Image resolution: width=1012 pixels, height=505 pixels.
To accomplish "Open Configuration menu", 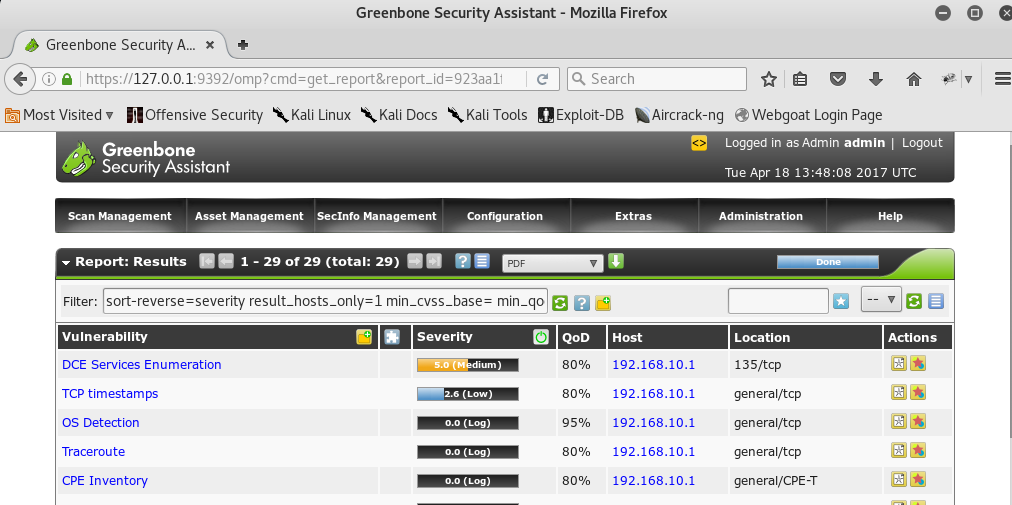I will point(505,216).
